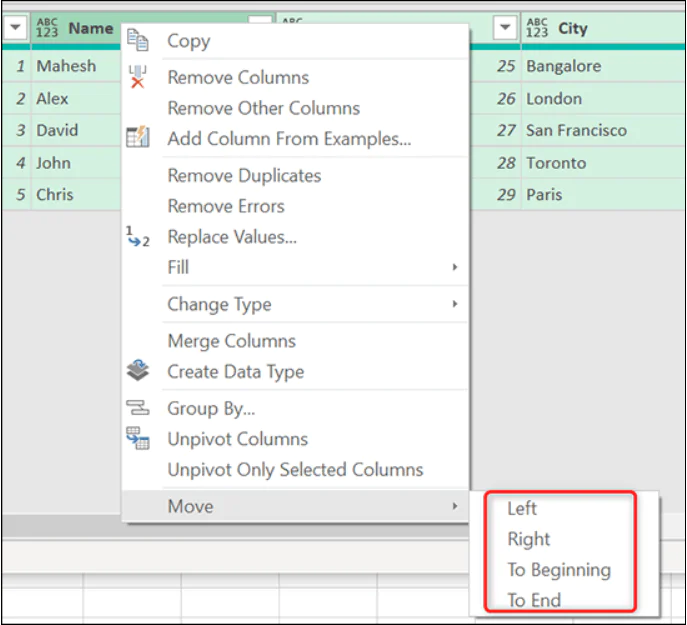Click the John cell
687x625 pixels.
point(76,163)
